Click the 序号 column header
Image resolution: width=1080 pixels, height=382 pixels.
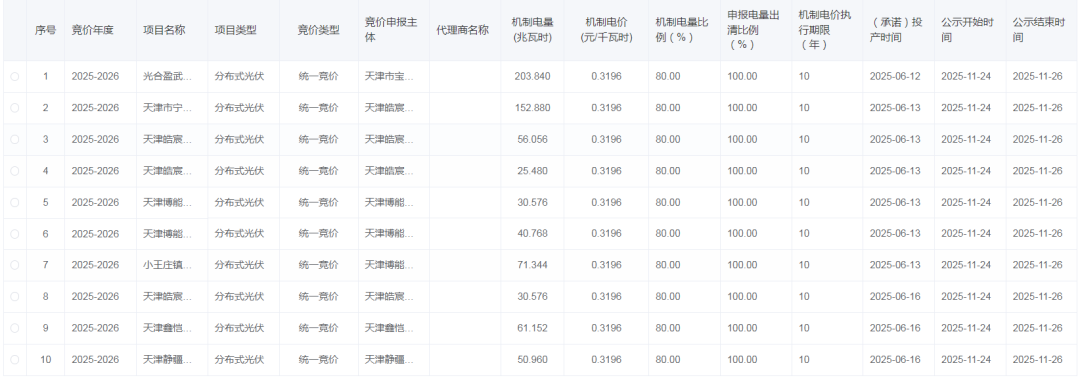tap(45, 30)
